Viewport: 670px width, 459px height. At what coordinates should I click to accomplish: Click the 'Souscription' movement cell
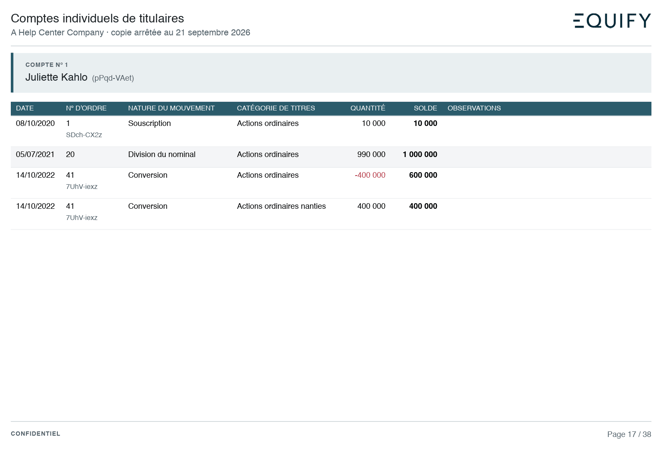pos(150,124)
